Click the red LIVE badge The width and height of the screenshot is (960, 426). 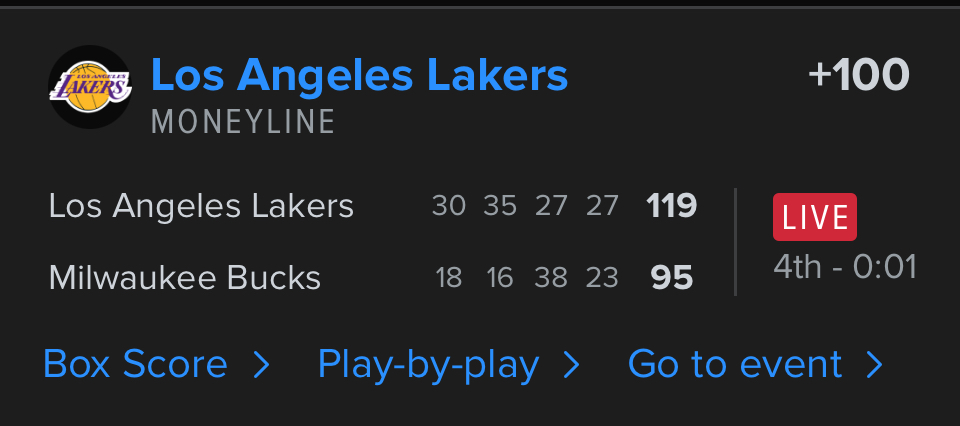coord(814,217)
